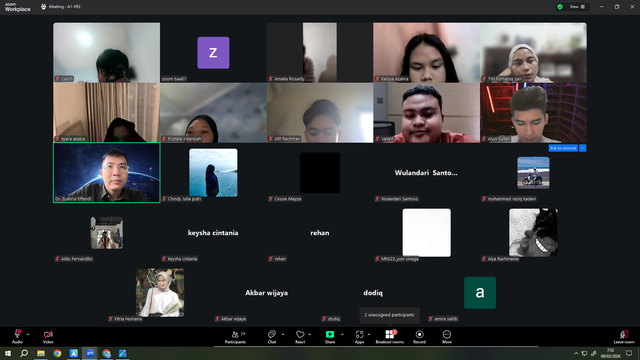Select Alvin Sultan video tile
Image resolution: width=640 pixels, height=360 pixels.
[533, 113]
